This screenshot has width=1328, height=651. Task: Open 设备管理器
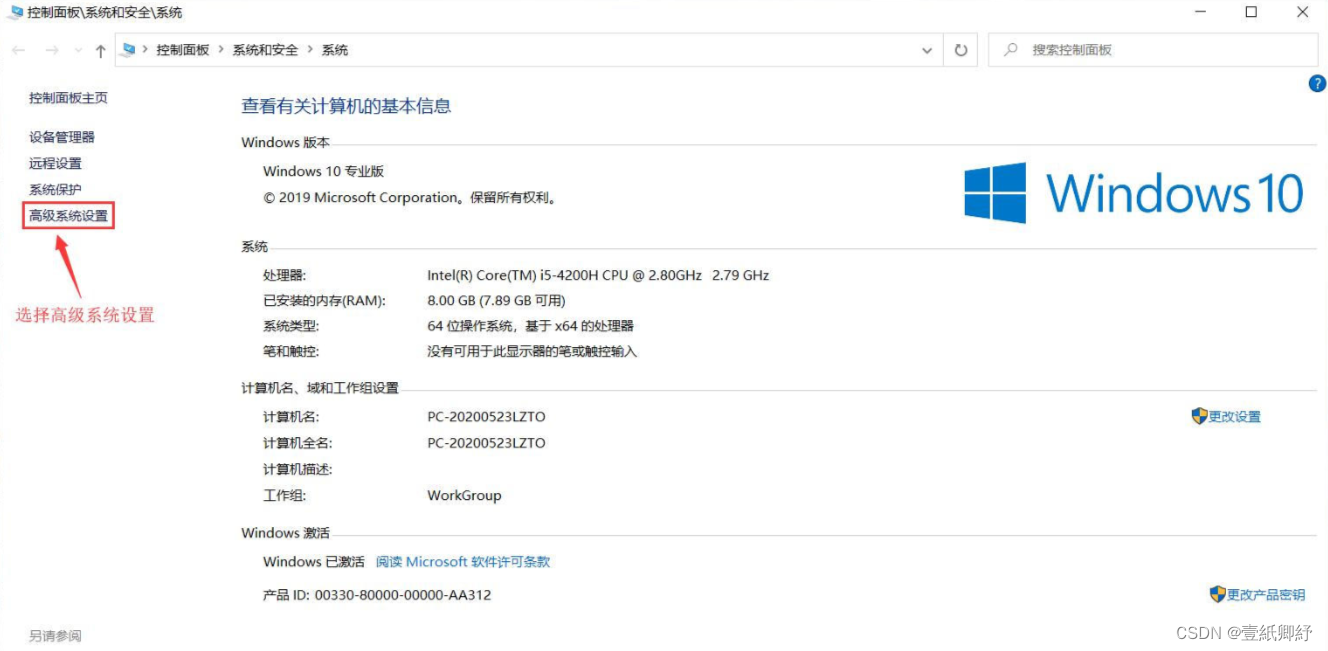(62, 137)
